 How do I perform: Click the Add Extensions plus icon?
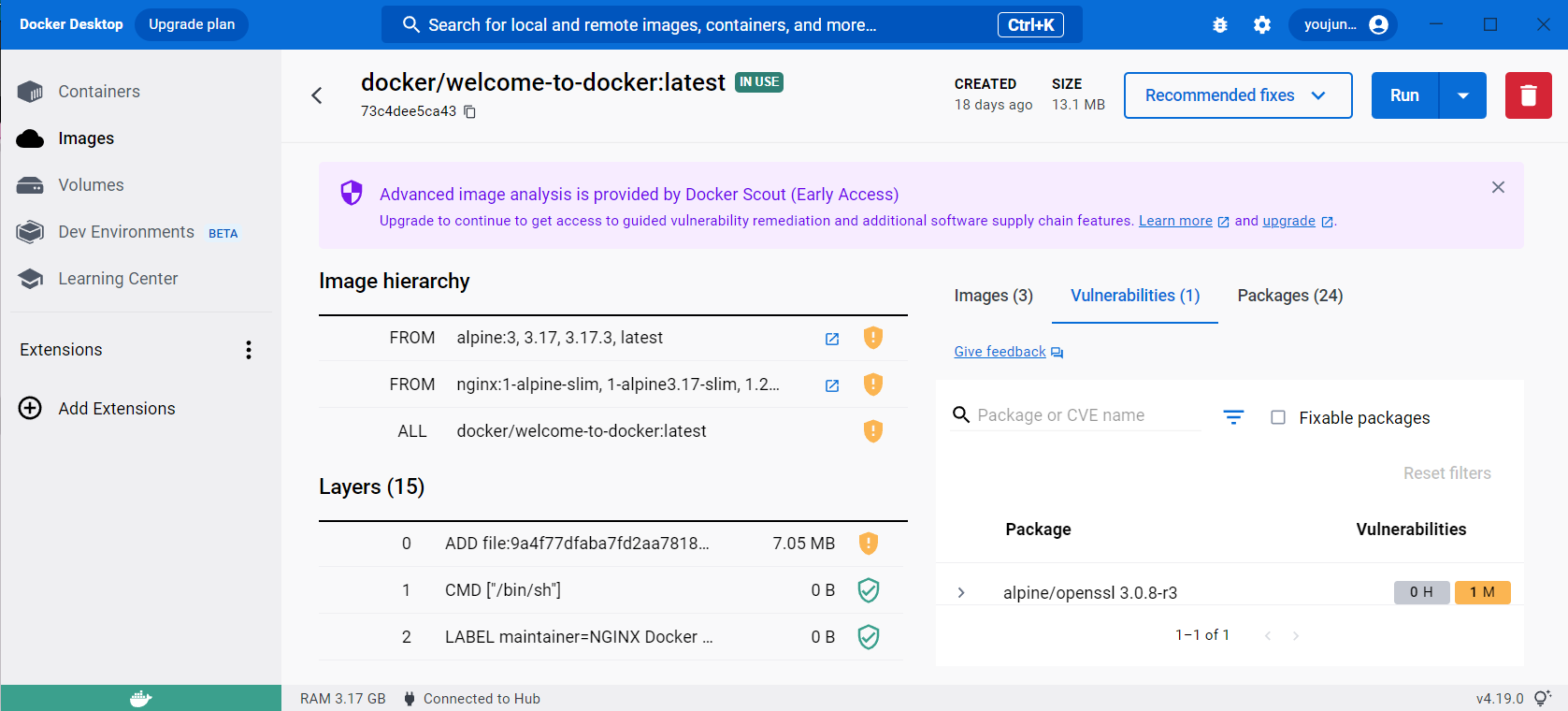[30, 408]
